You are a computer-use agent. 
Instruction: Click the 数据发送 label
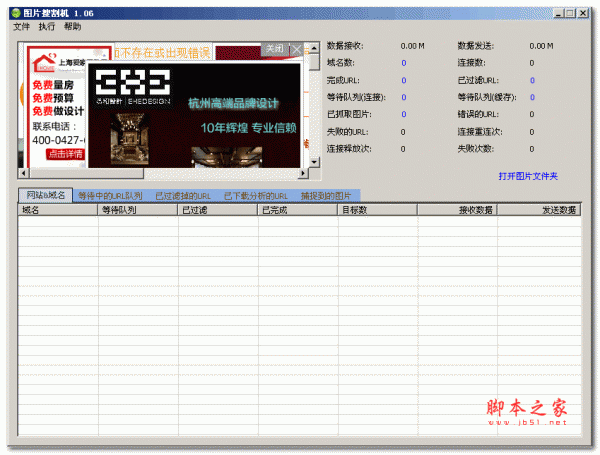coord(476,46)
